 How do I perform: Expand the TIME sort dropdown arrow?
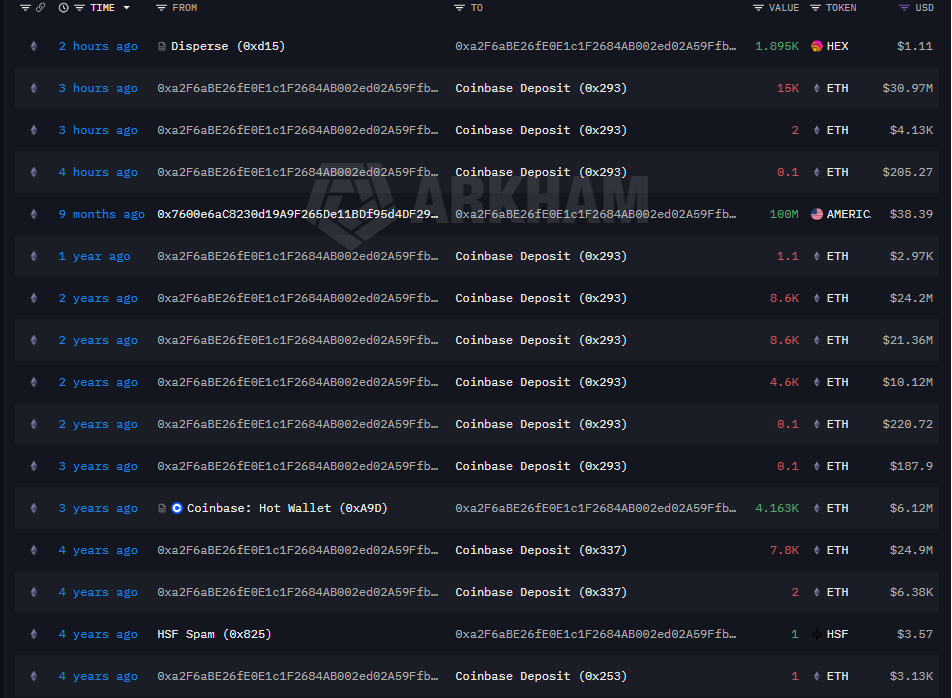(x=126, y=8)
